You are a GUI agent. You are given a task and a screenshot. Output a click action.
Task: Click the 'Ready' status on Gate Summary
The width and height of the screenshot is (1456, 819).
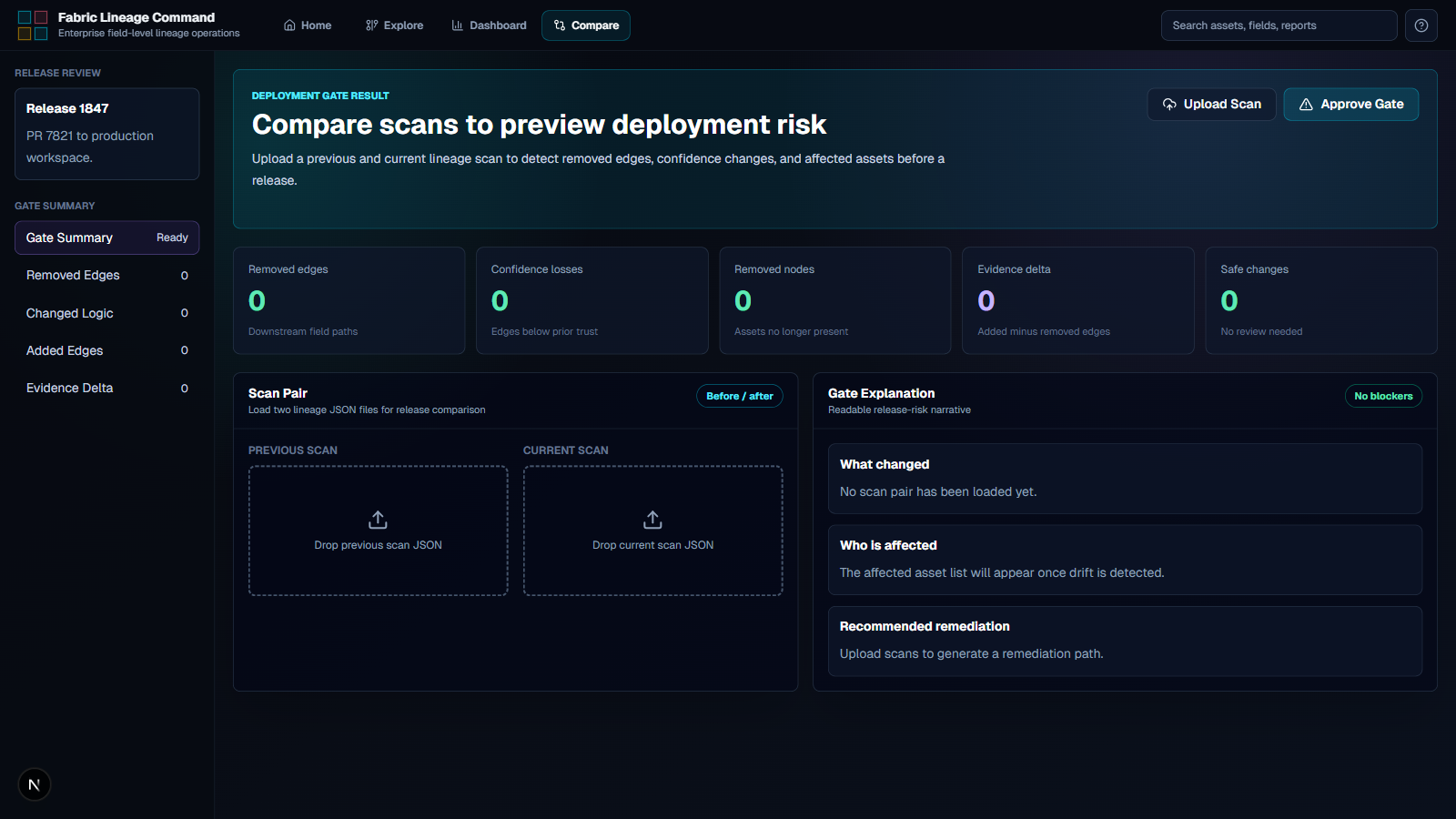tap(172, 238)
